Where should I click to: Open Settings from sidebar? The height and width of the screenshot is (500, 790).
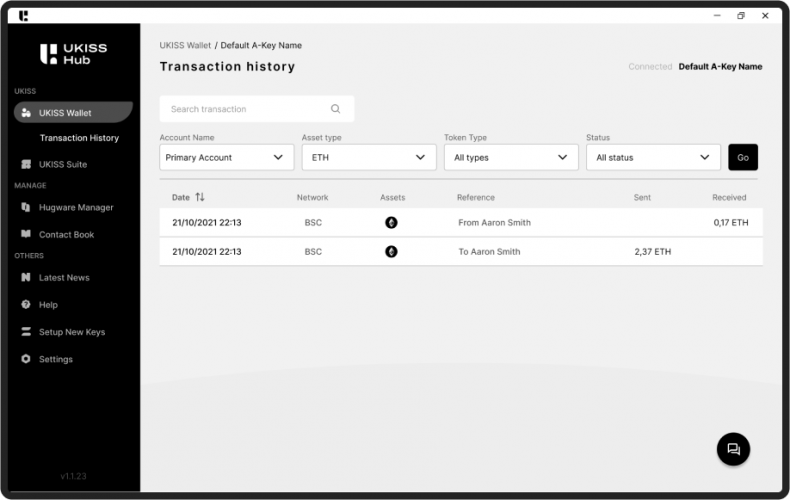[56, 359]
